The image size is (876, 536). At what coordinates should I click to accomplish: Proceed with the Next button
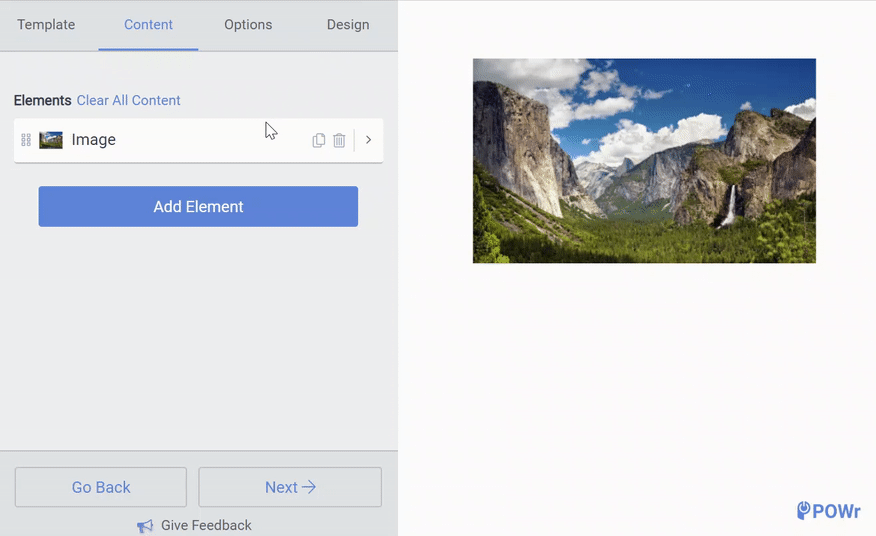coord(290,487)
